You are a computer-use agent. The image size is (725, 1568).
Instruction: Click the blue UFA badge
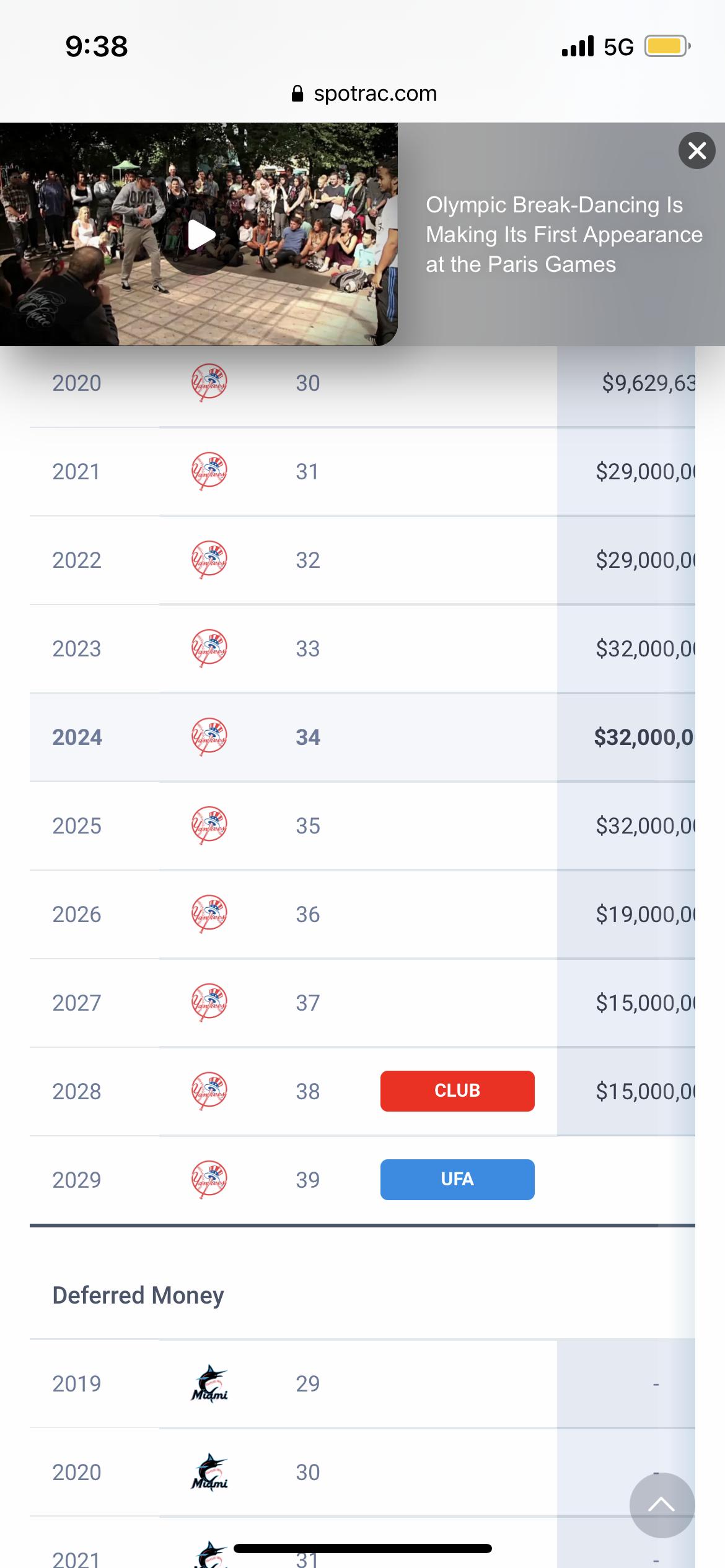[x=457, y=1179]
